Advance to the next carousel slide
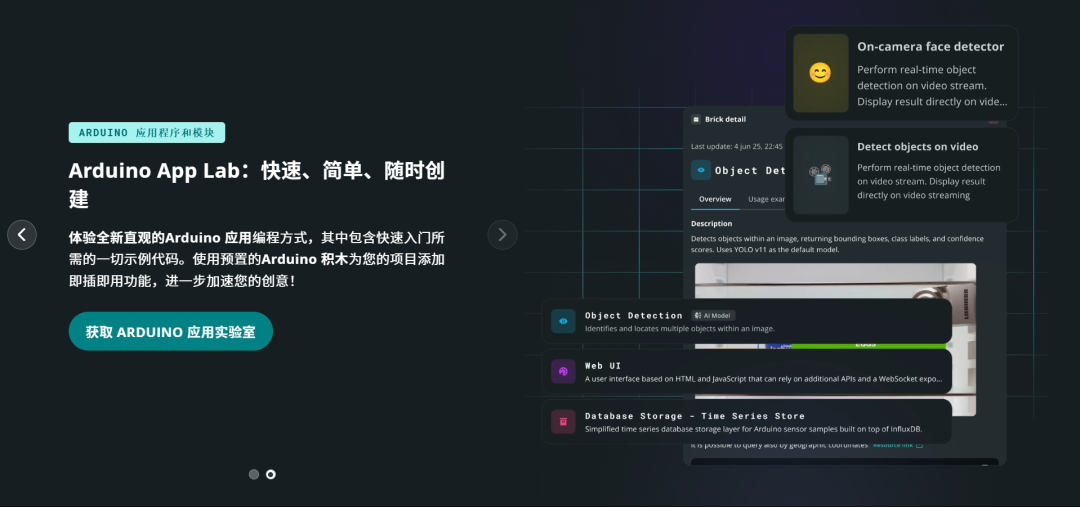The height and width of the screenshot is (507, 1080). pos(502,235)
